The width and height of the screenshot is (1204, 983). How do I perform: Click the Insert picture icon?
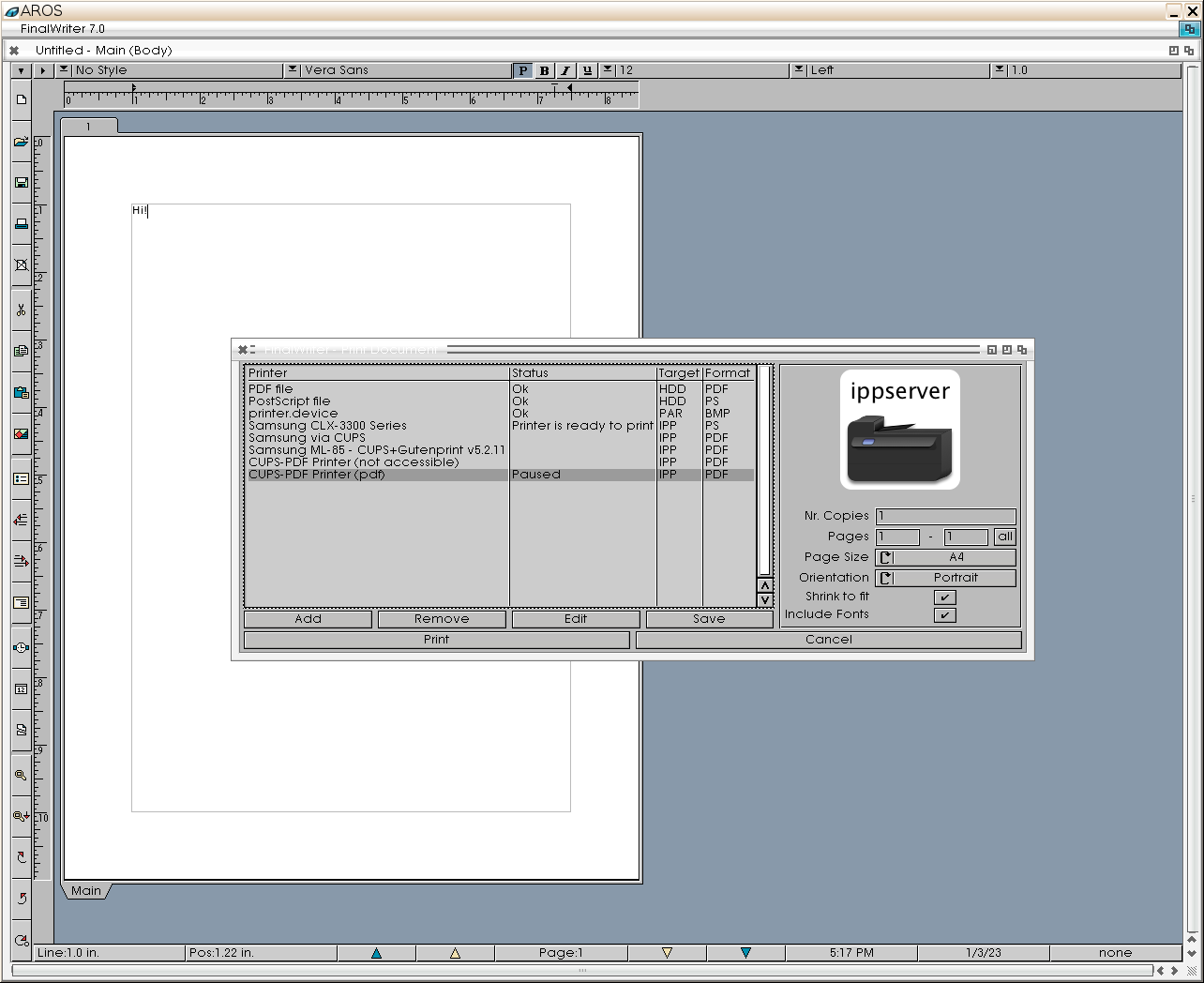[21, 434]
